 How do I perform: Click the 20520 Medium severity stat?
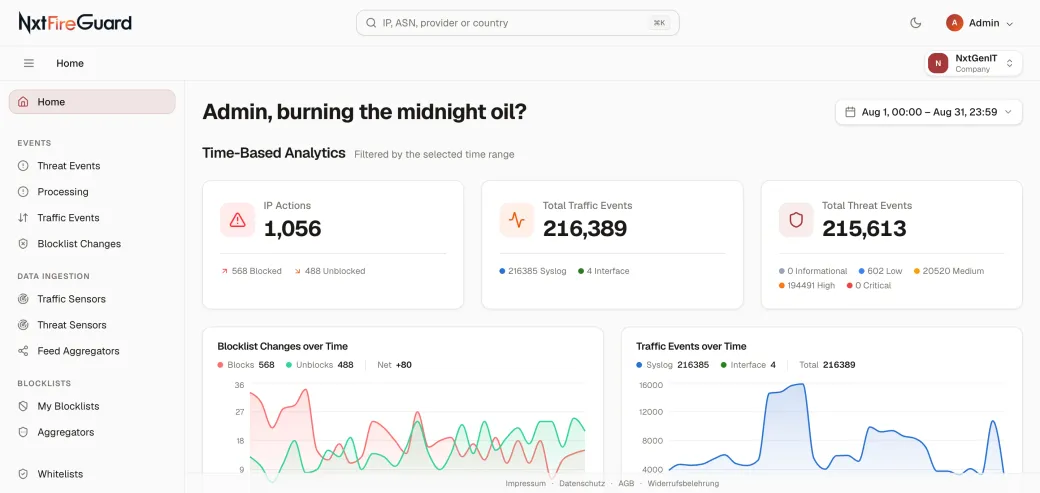pos(949,271)
